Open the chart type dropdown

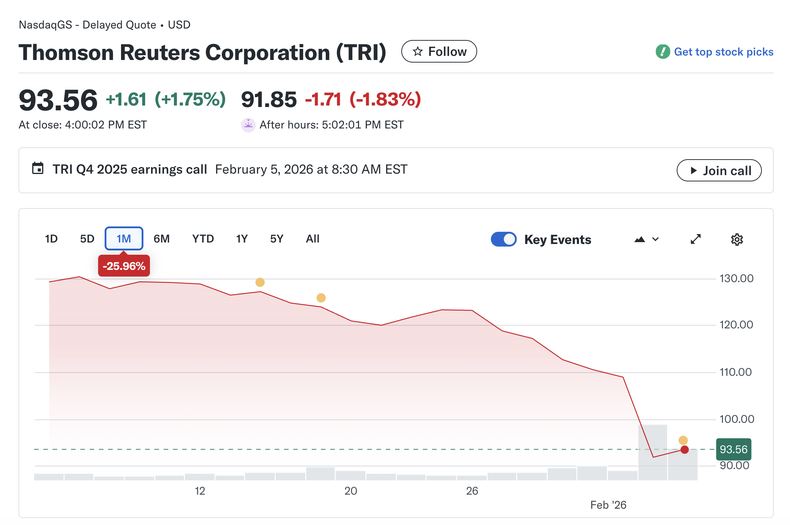[x=646, y=239]
